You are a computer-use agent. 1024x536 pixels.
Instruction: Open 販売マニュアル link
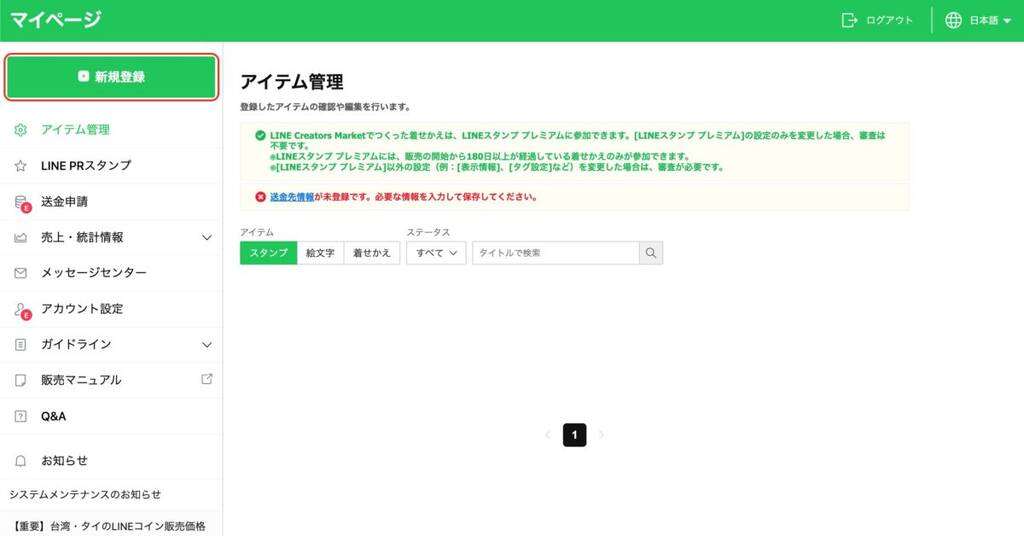click(81, 380)
